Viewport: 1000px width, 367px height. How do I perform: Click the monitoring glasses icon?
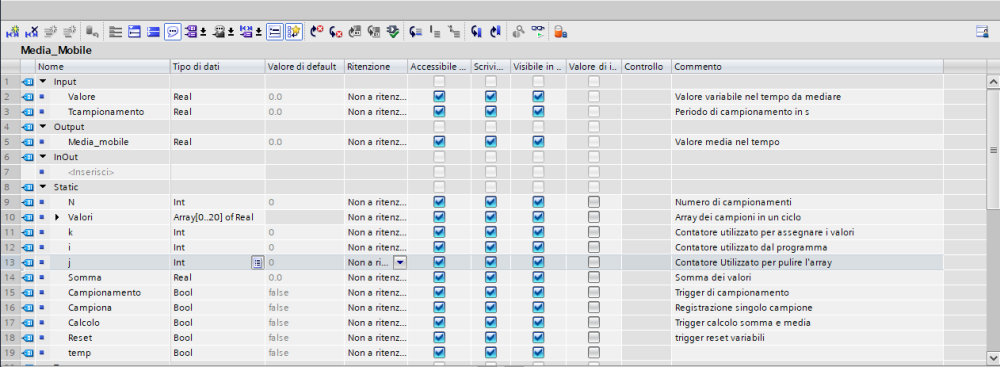(539, 31)
